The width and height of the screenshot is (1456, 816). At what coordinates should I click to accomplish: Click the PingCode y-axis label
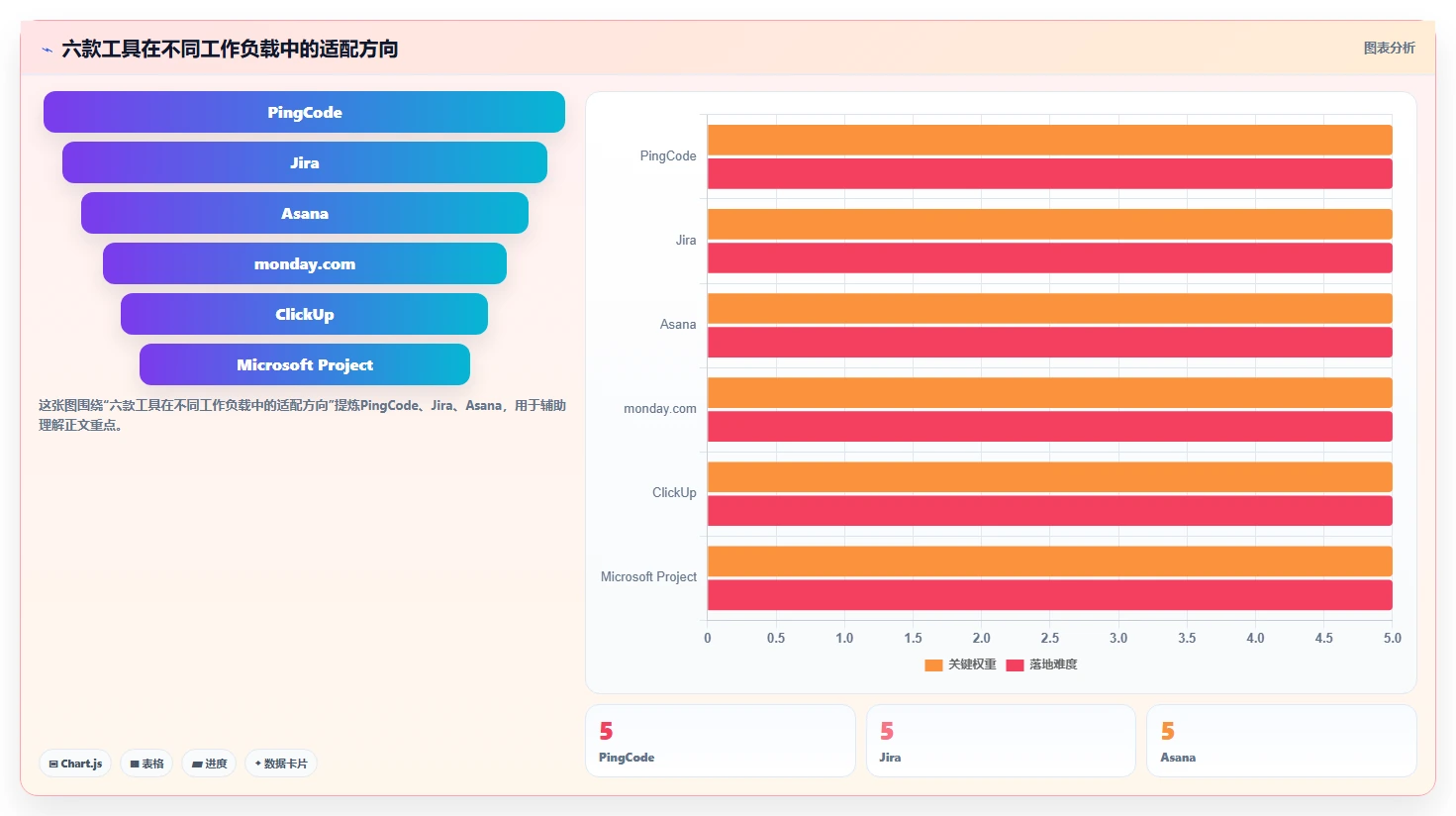pos(668,156)
